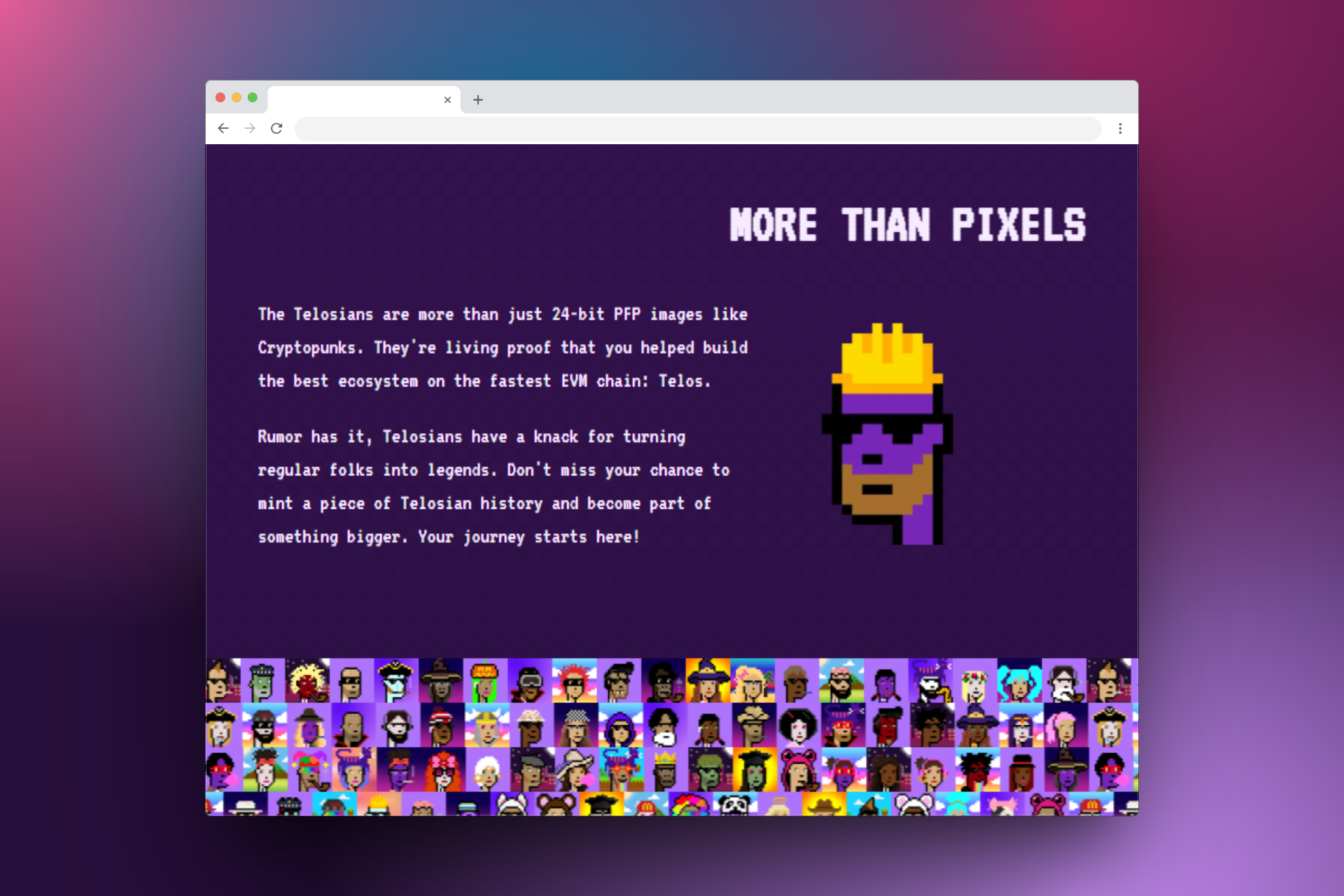This screenshot has height=896, width=1344.
Task: Open the flower-crown blonde avatar
Action: 974,681
